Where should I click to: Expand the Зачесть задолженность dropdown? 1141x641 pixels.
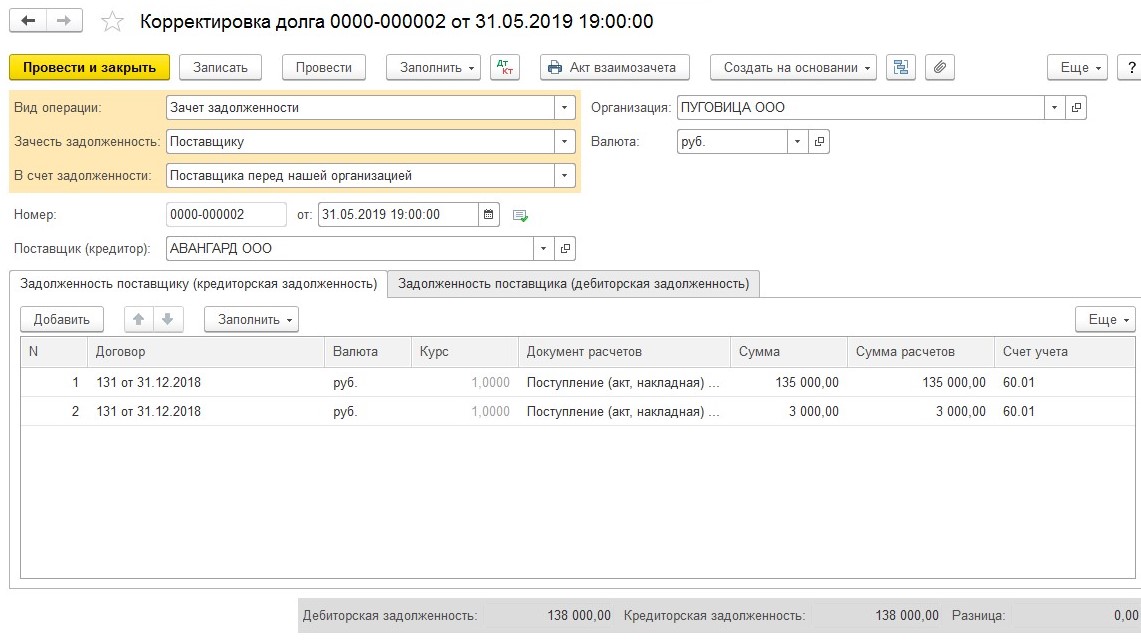click(565, 142)
